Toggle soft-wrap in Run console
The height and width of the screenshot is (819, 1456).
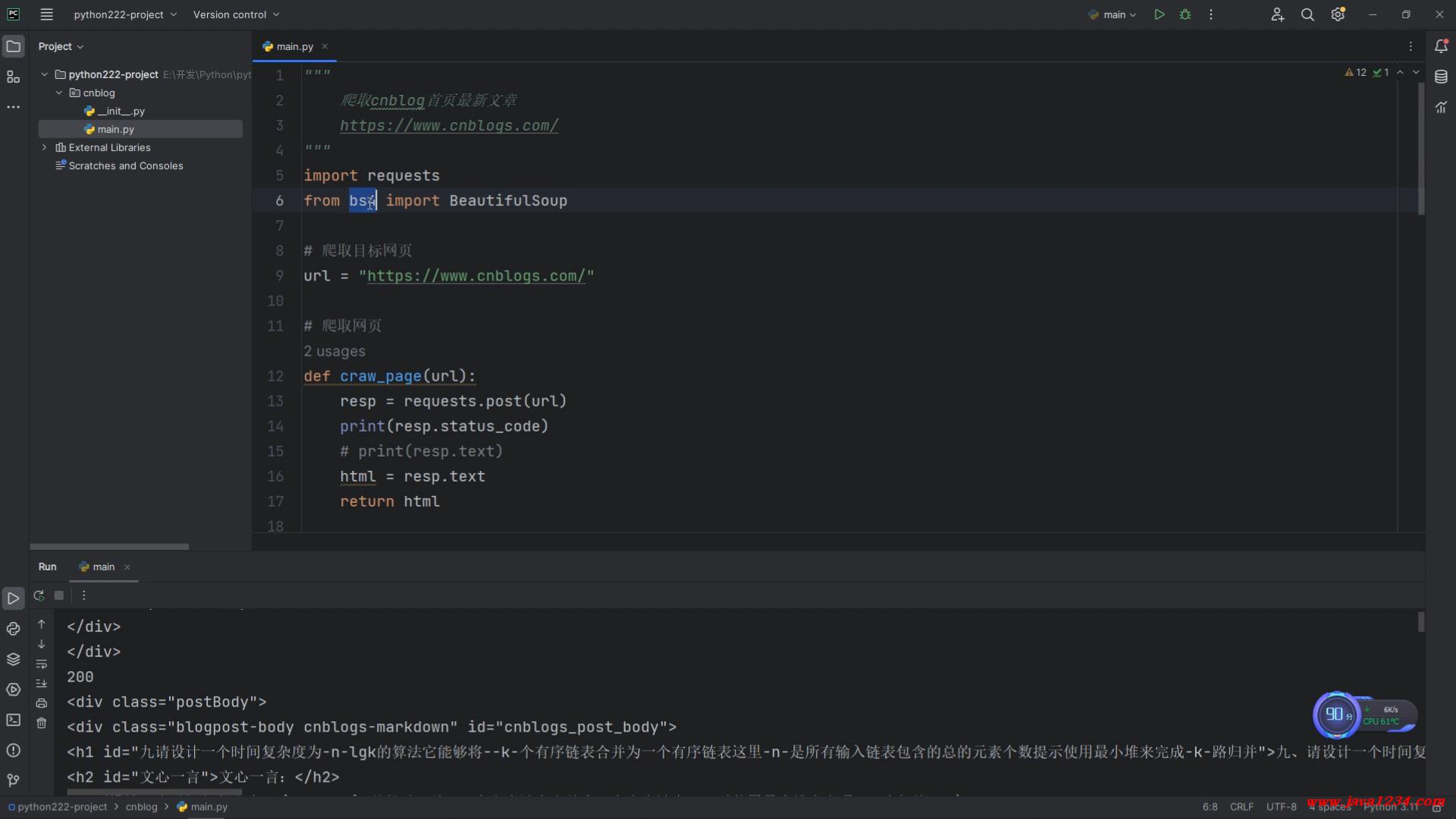[x=42, y=664]
